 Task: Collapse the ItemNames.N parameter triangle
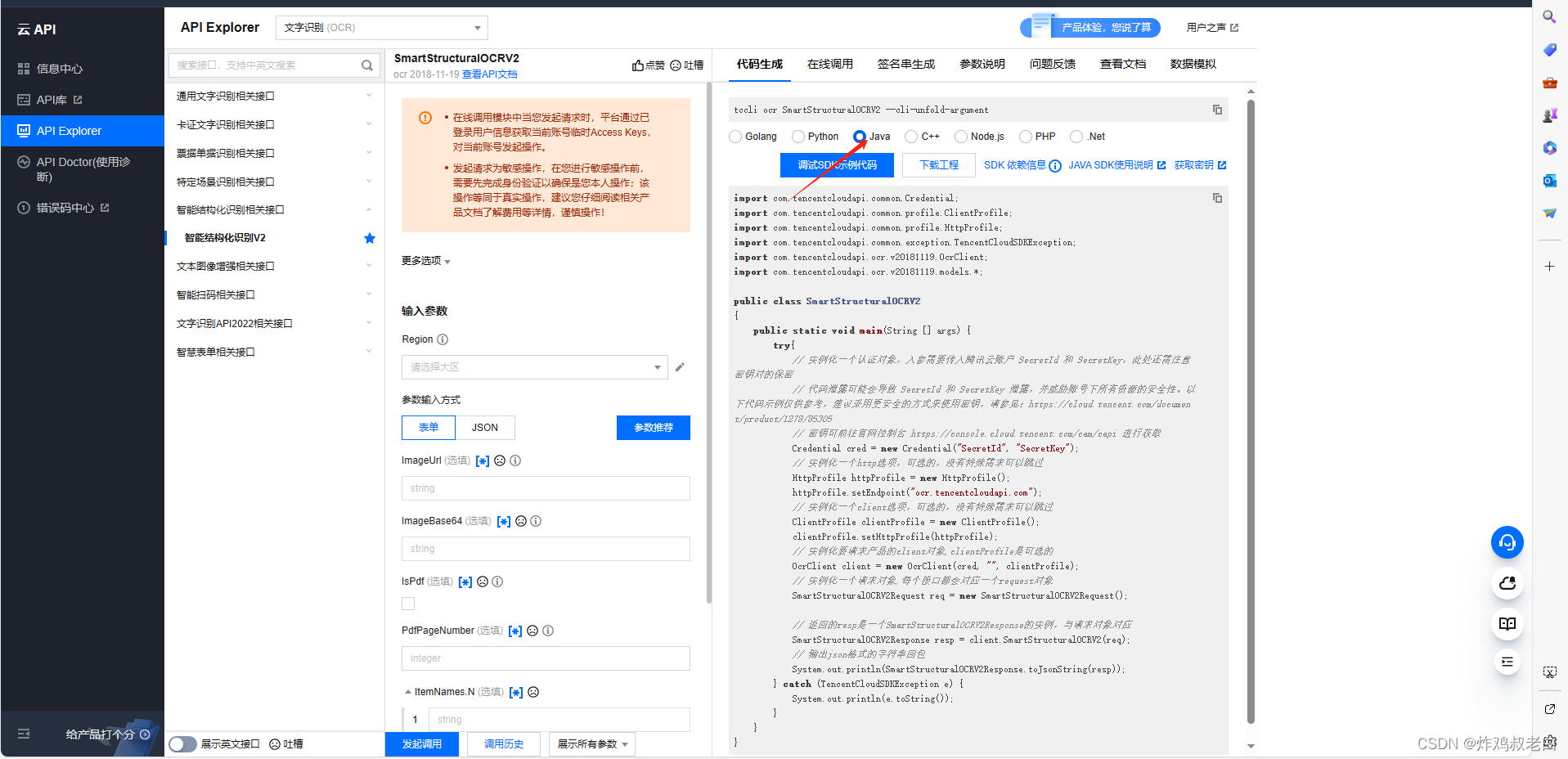(408, 692)
